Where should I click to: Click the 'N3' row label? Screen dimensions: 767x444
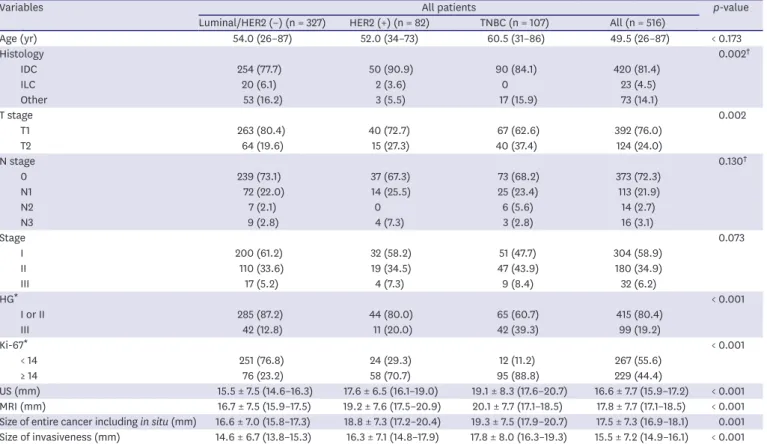[x=27, y=222]
